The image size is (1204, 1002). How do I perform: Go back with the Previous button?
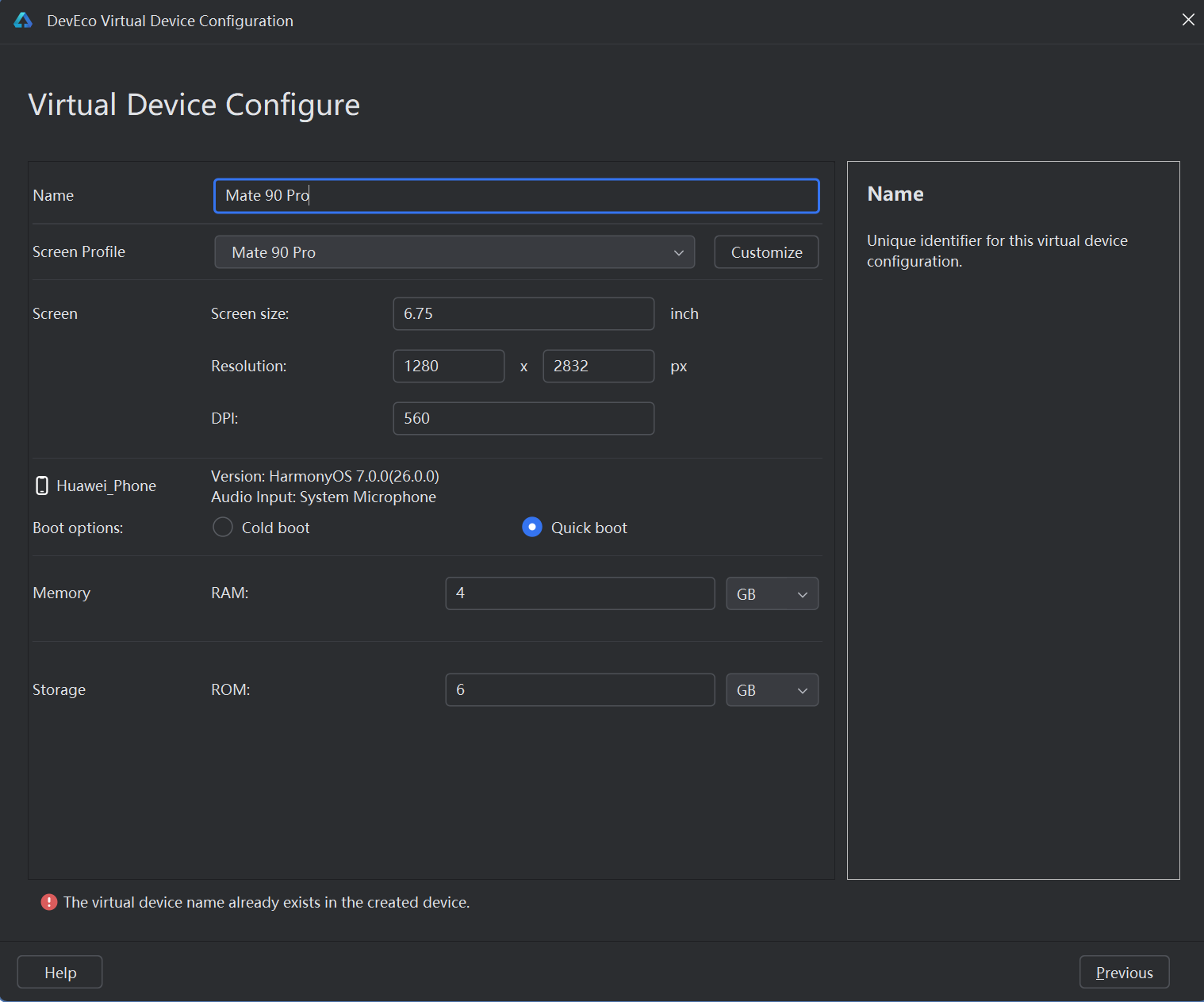[x=1124, y=973]
